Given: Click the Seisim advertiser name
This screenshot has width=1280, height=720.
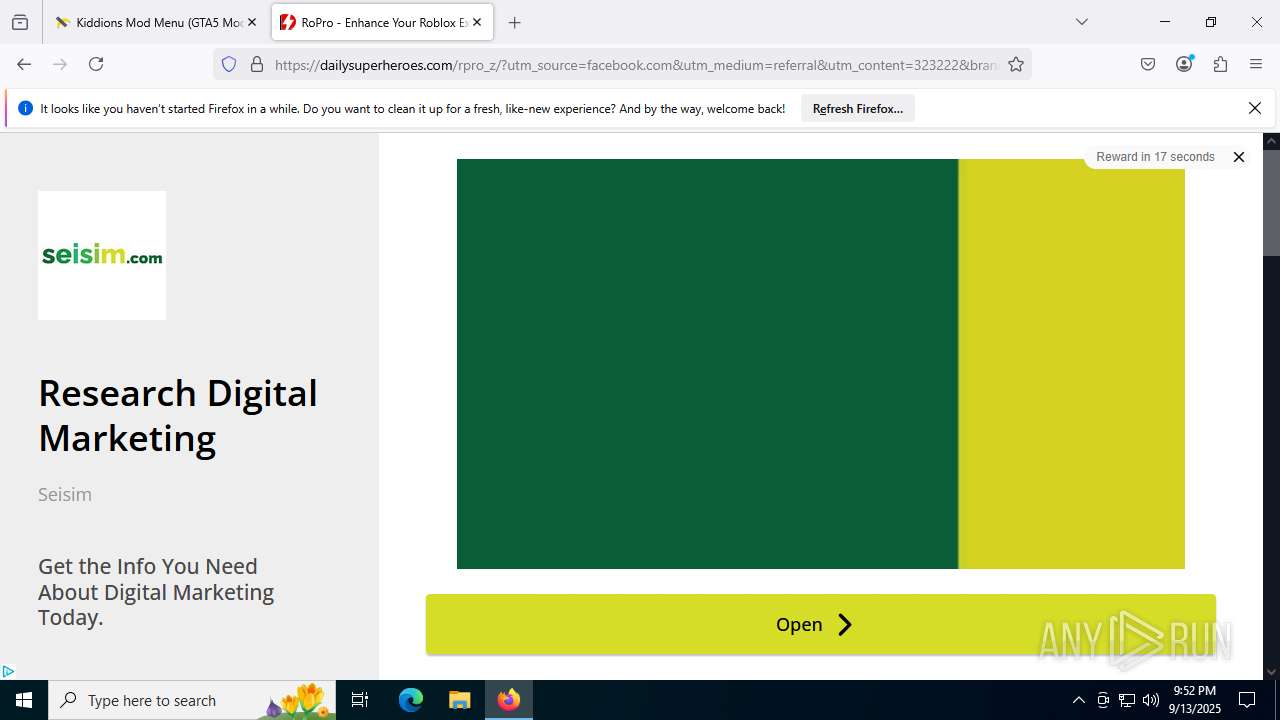Looking at the screenshot, I should pos(65,494).
